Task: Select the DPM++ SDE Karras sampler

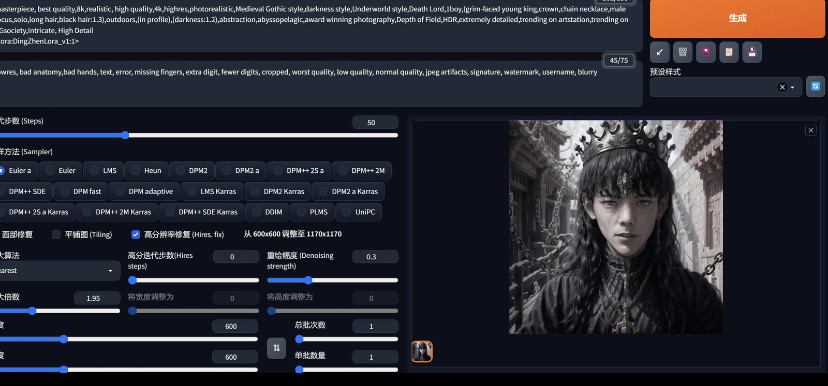Action: coord(201,212)
